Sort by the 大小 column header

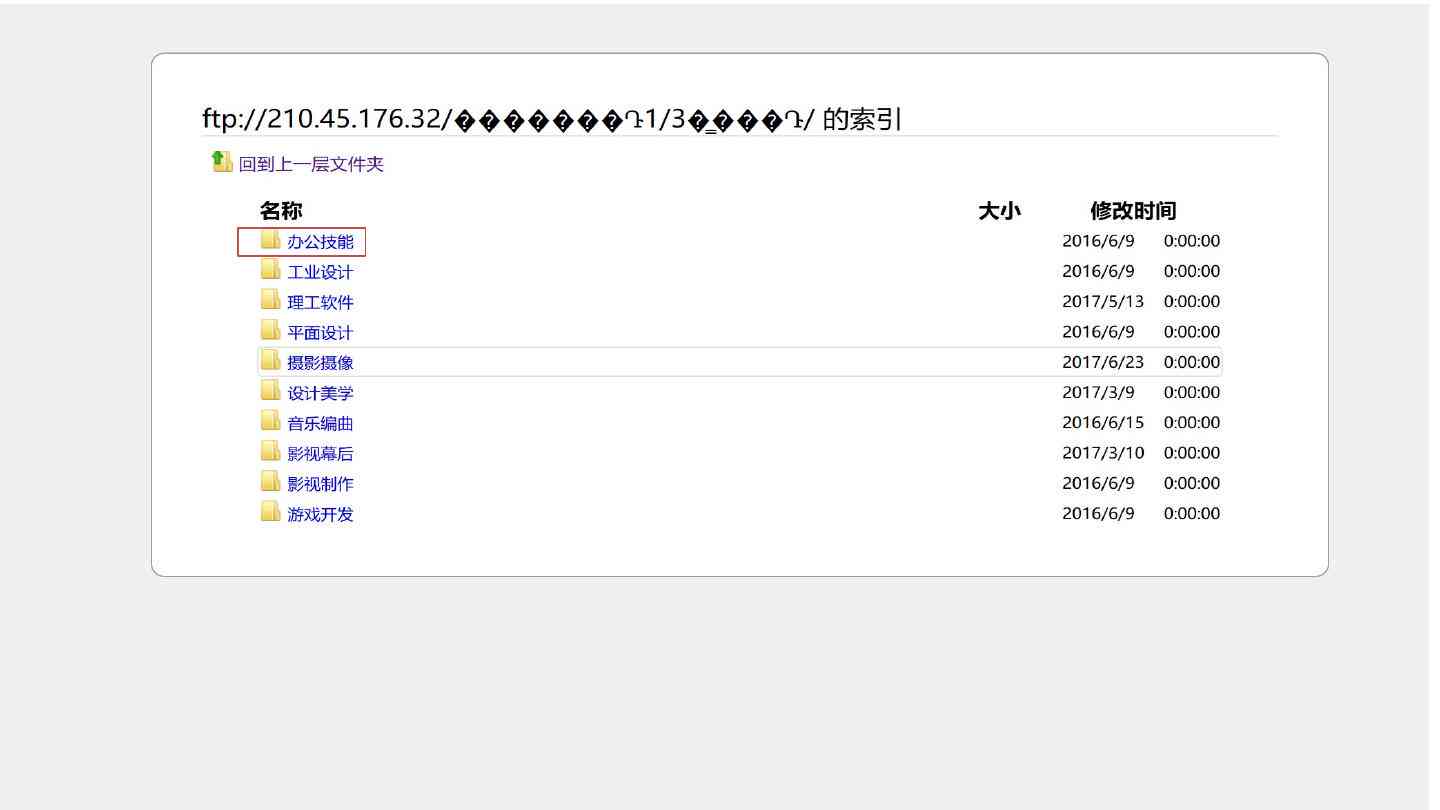pyautogui.click(x=999, y=211)
